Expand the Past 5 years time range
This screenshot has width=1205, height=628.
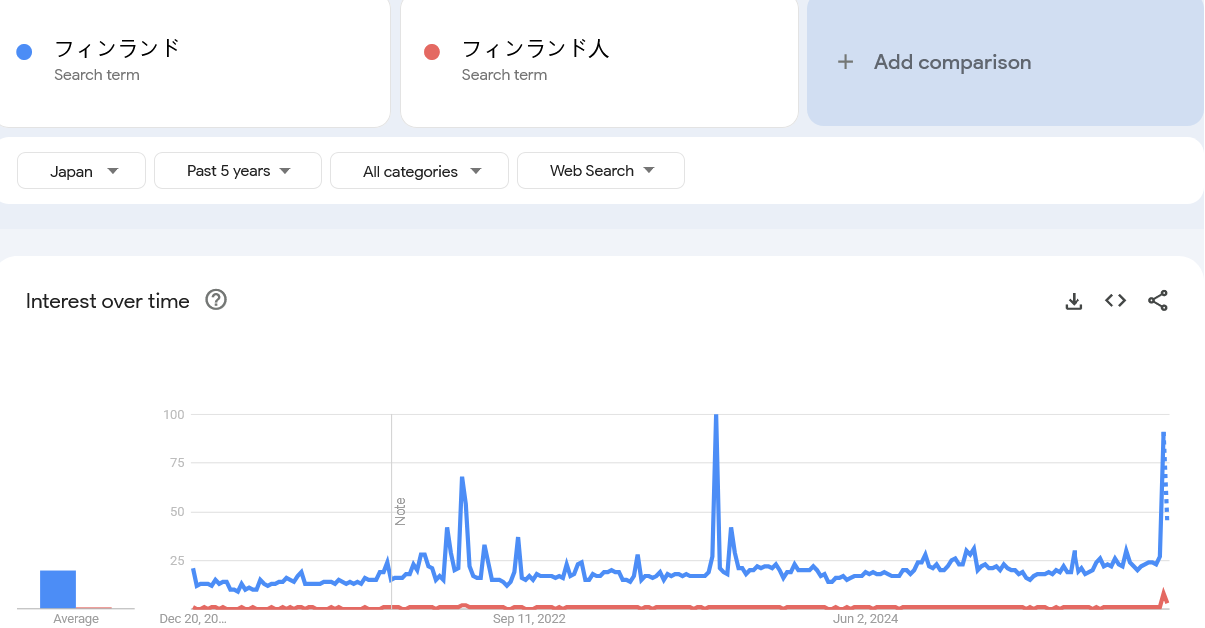(238, 171)
